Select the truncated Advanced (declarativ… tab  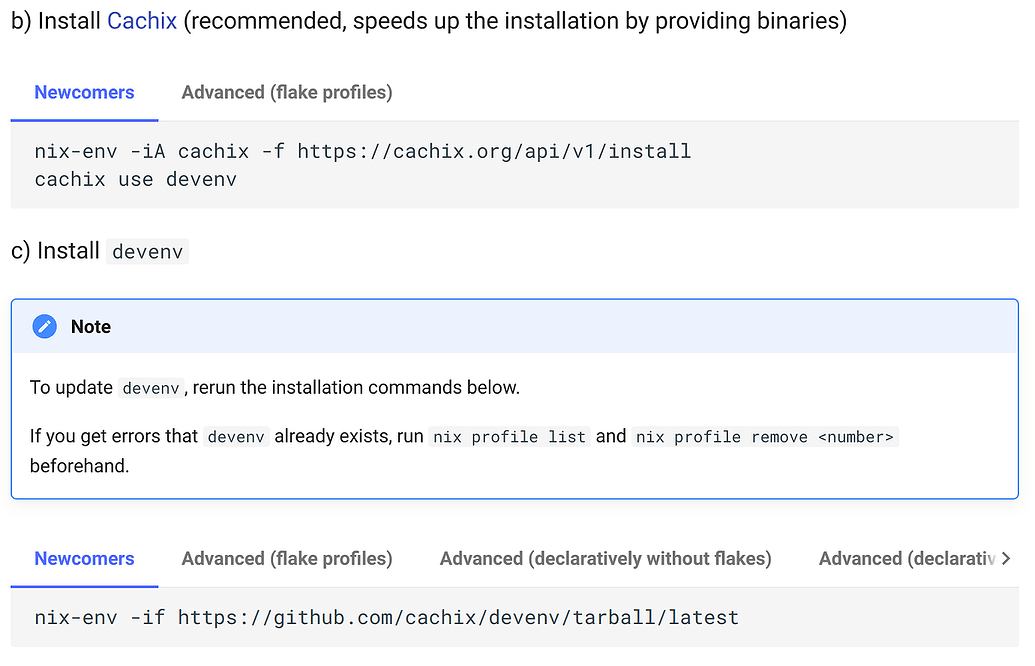907,558
